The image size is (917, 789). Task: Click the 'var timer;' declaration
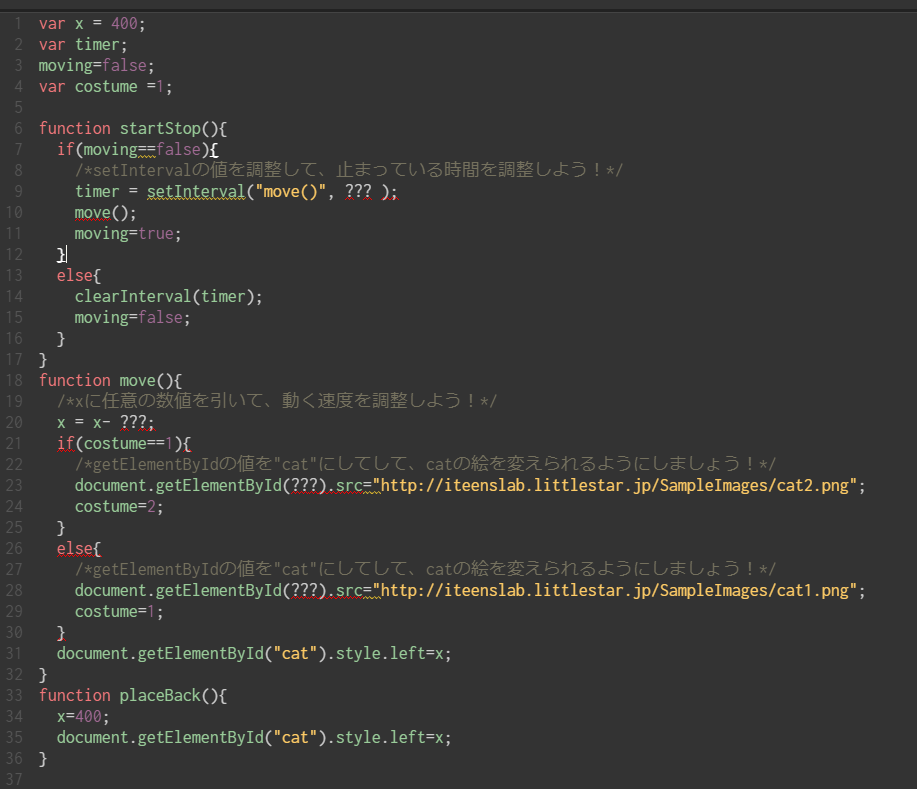click(83, 44)
